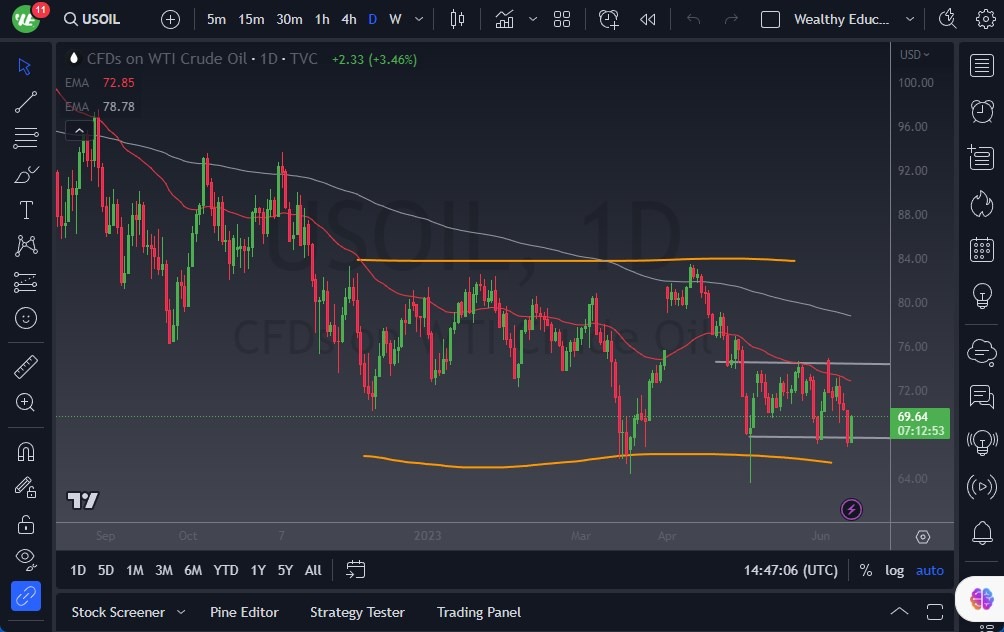Open the text annotation tool
1004x632 pixels.
(x=26, y=210)
